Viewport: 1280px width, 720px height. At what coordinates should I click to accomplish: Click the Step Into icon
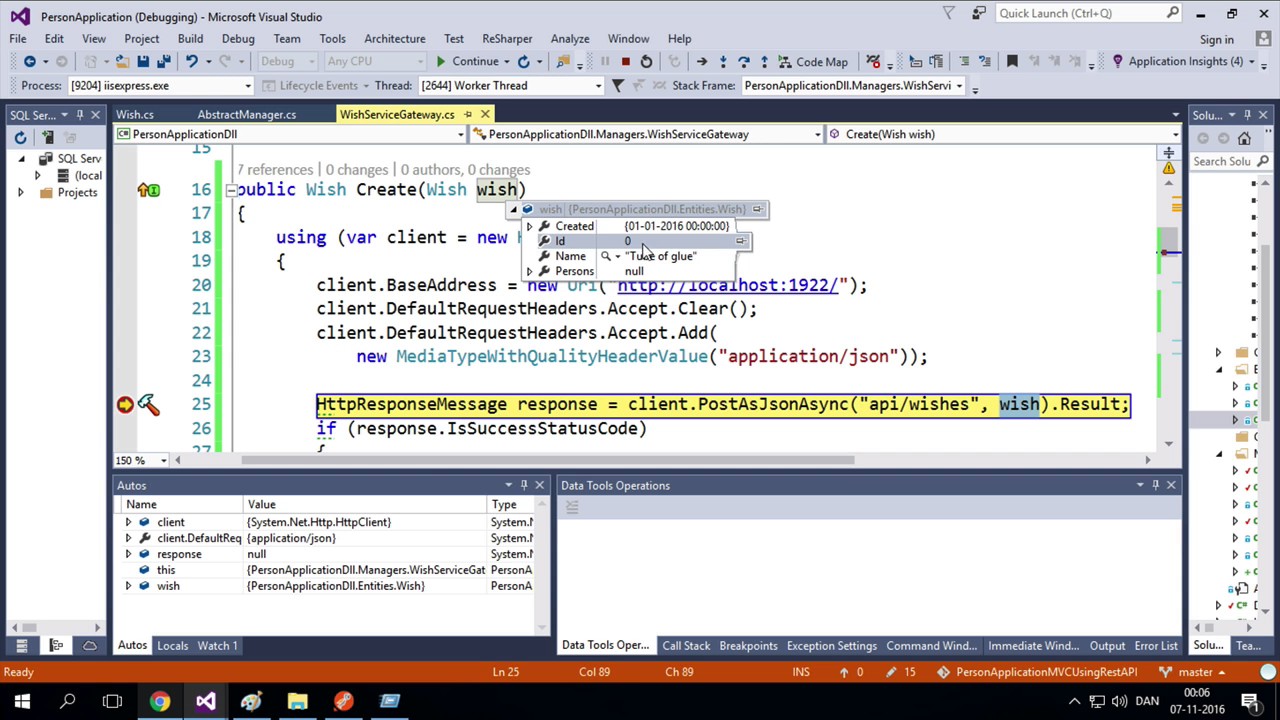tap(722, 62)
